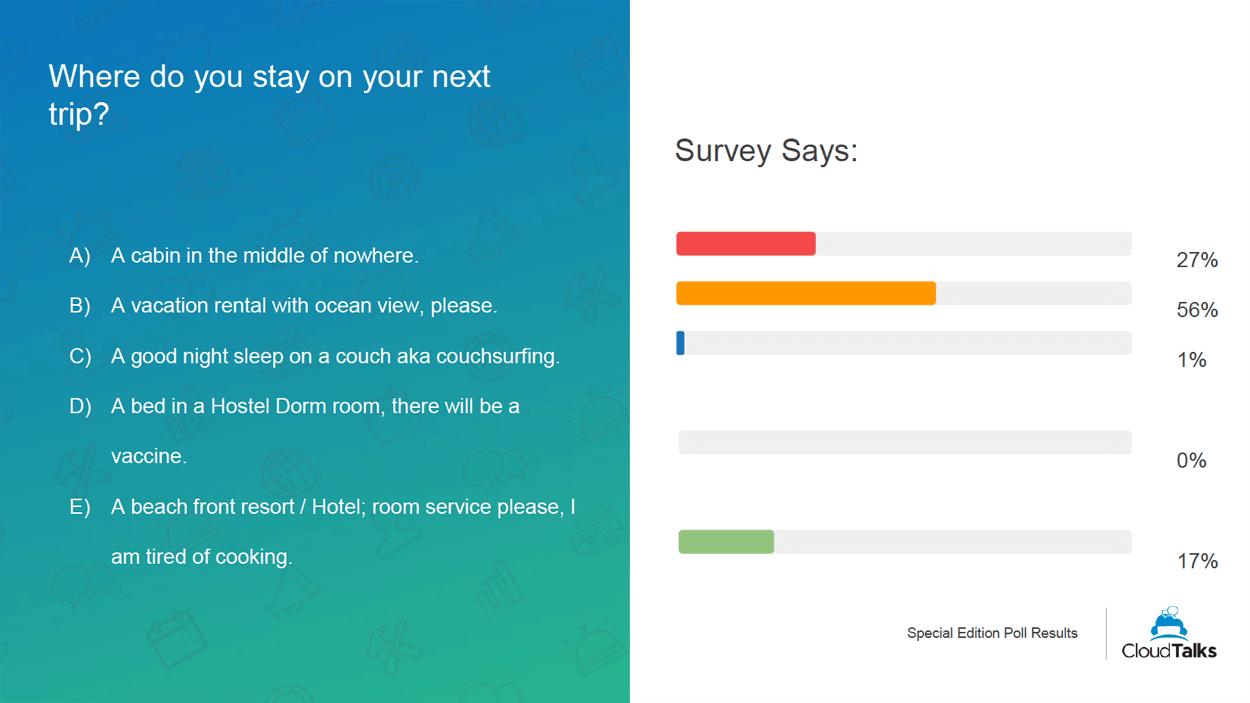Click the CloudTalks cloud logo icon
The height and width of the screenshot is (703, 1250).
point(1169,623)
